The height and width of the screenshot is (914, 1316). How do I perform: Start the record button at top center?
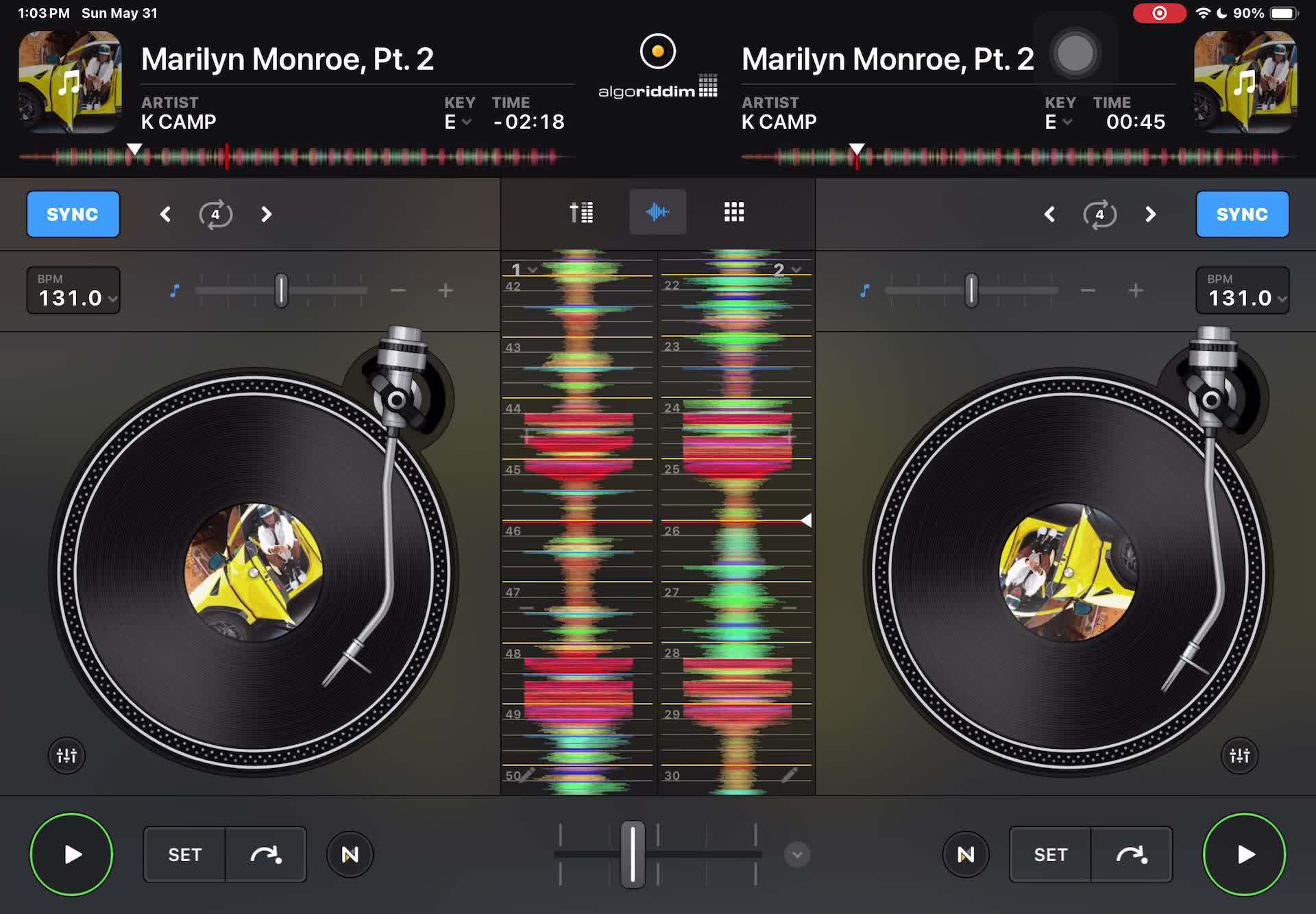[x=657, y=51]
